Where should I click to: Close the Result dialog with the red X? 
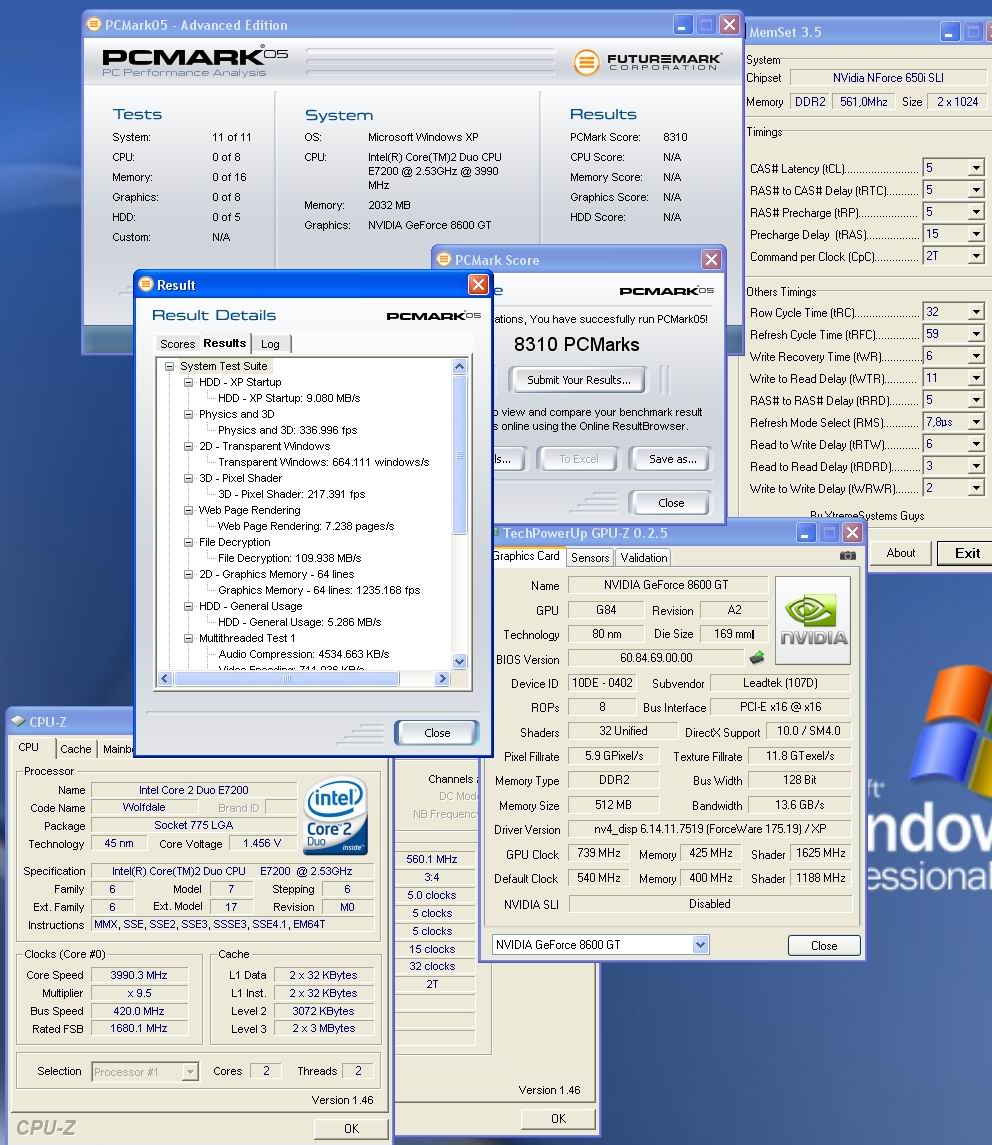pyautogui.click(x=478, y=284)
